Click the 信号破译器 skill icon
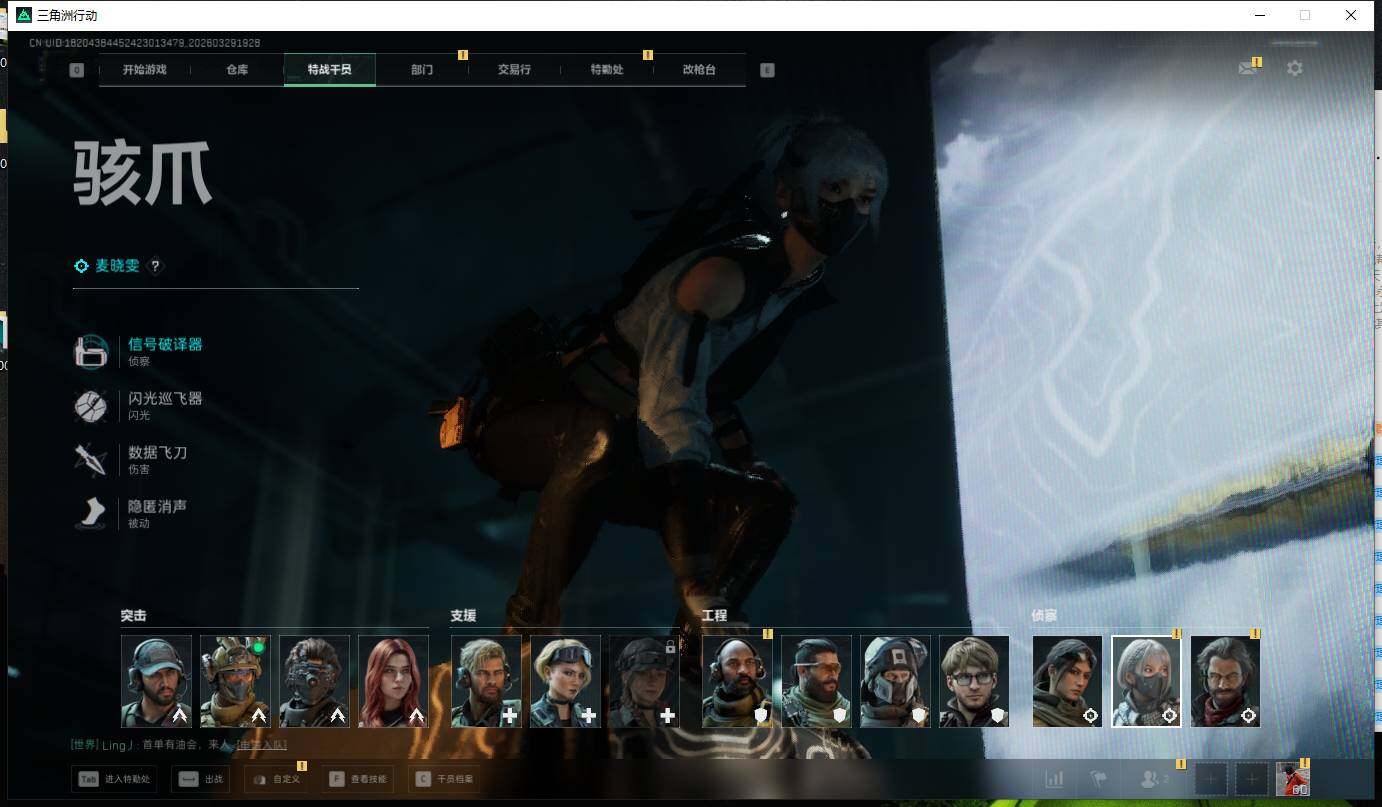Image resolution: width=1382 pixels, height=807 pixels. pyautogui.click(x=91, y=351)
